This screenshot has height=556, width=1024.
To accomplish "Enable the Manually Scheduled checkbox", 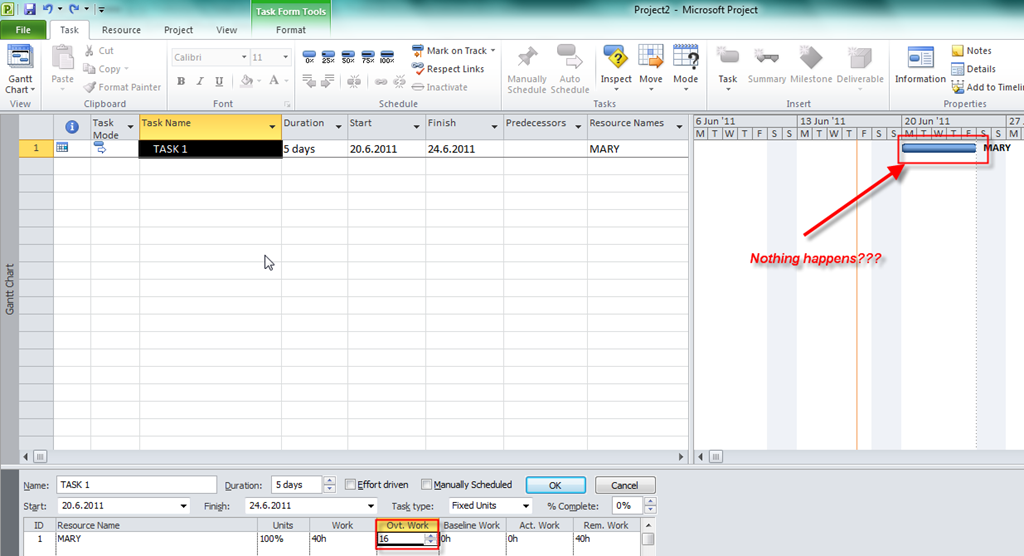I will click(427, 485).
